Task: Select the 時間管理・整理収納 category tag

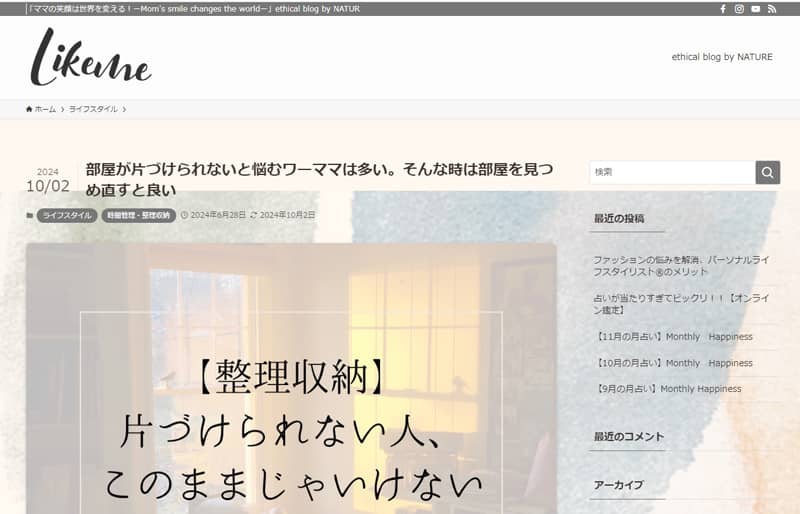Action: (x=138, y=215)
